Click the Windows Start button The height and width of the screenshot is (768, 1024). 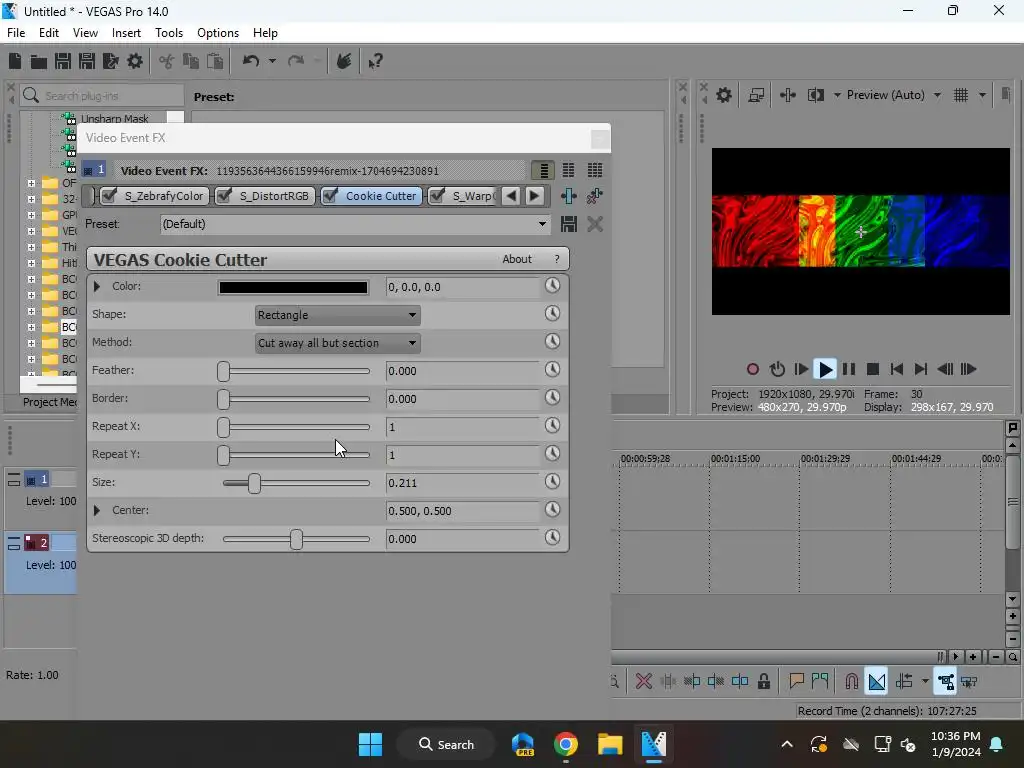point(370,744)
